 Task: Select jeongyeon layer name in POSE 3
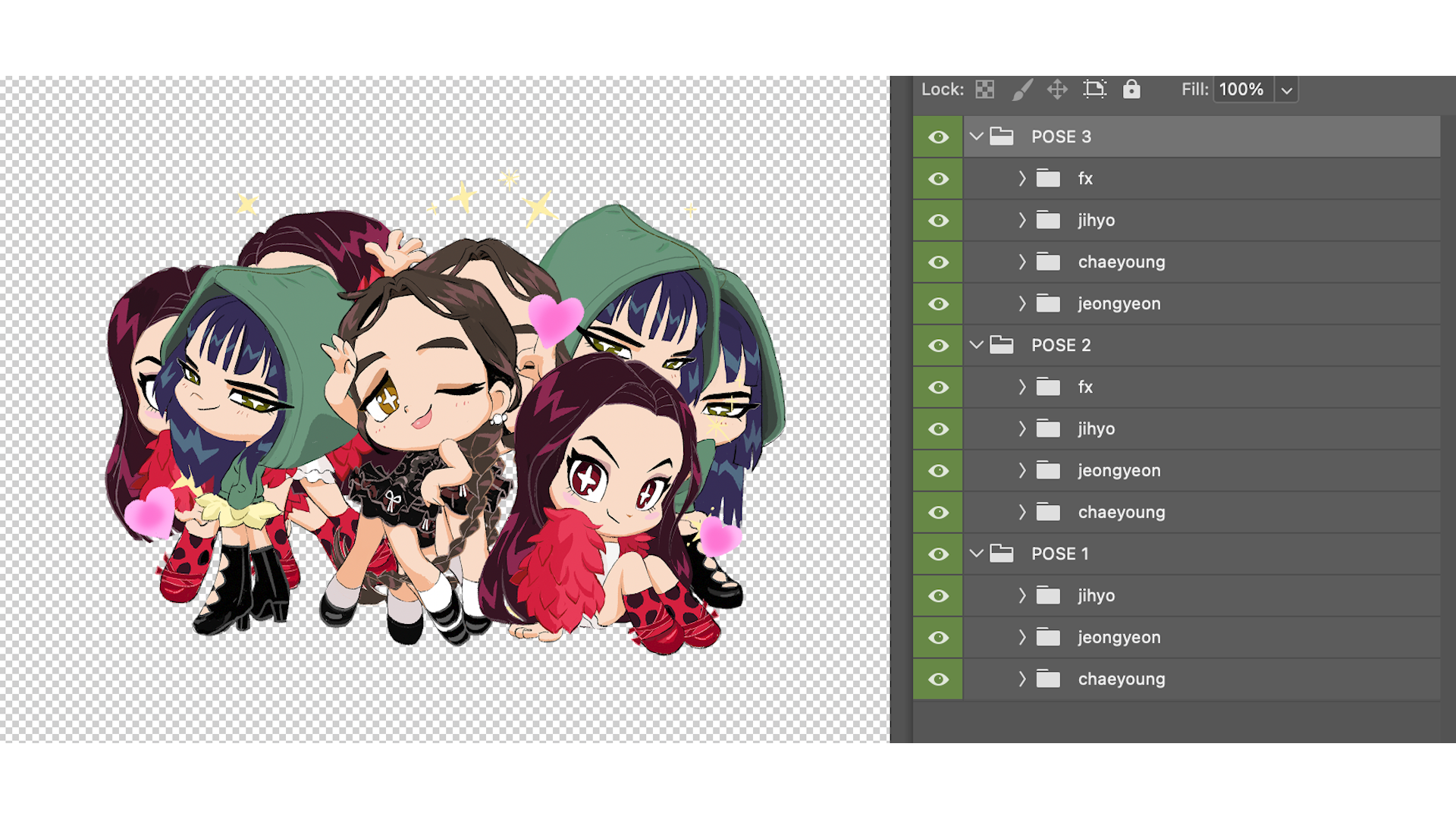(x=1119, y=304)
